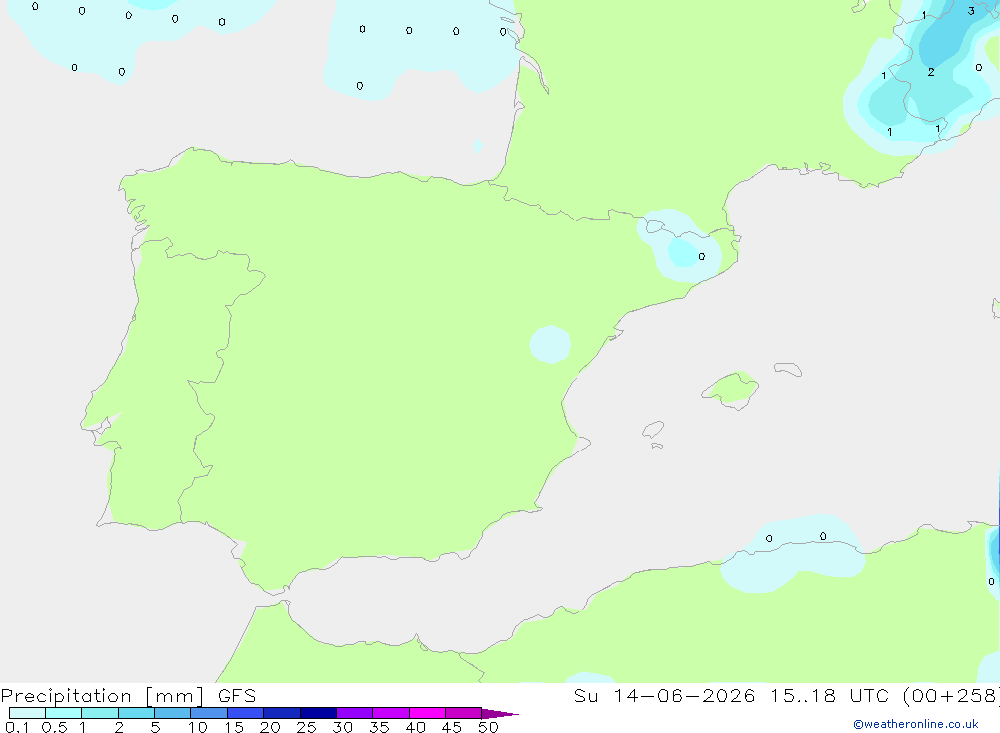Screen dimensions: 1000x733
Task: Click the legend label '45'
Action: [x=452, y=727]
